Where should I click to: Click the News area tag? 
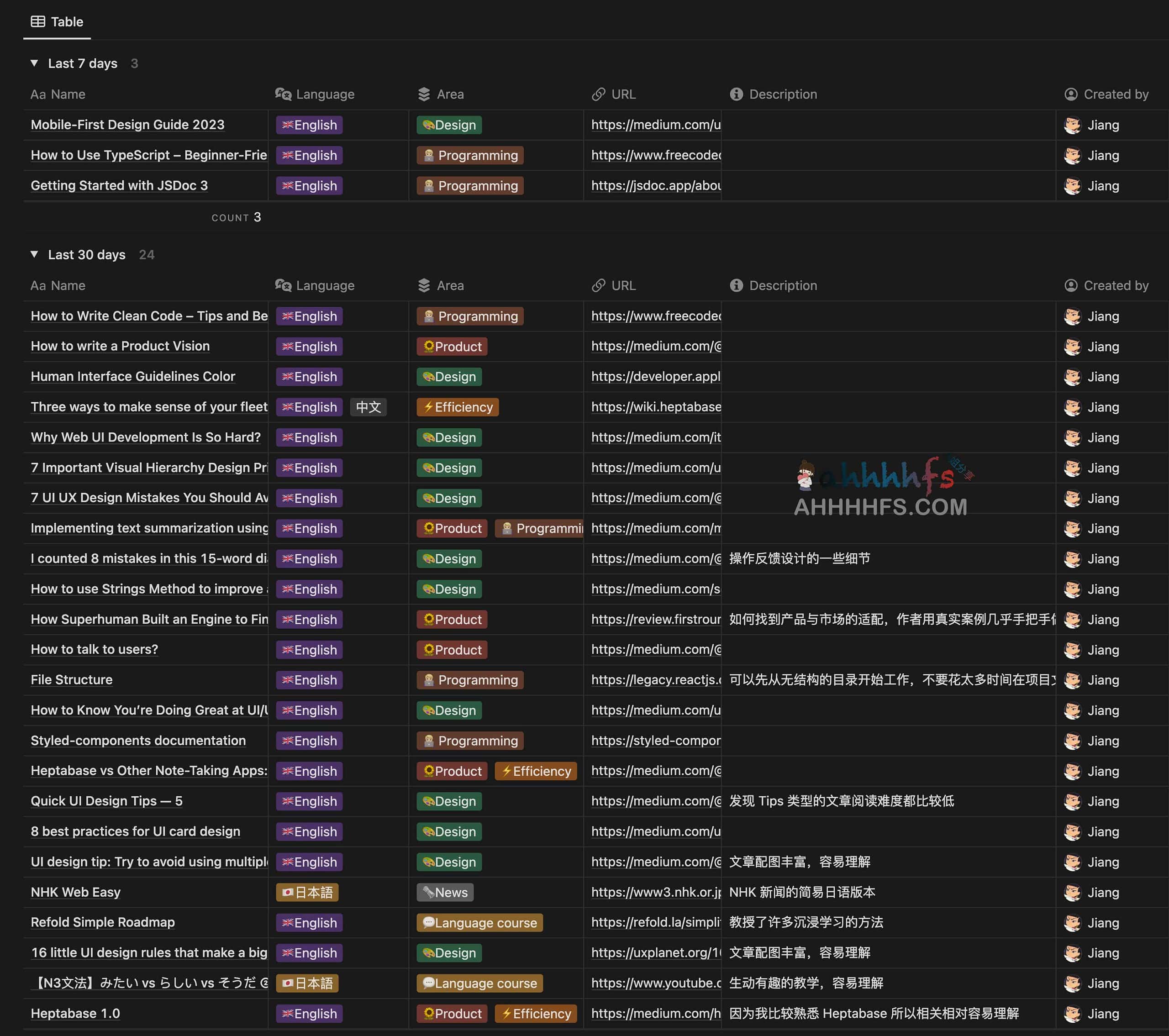pyautogui.click(x=444, y=892)
